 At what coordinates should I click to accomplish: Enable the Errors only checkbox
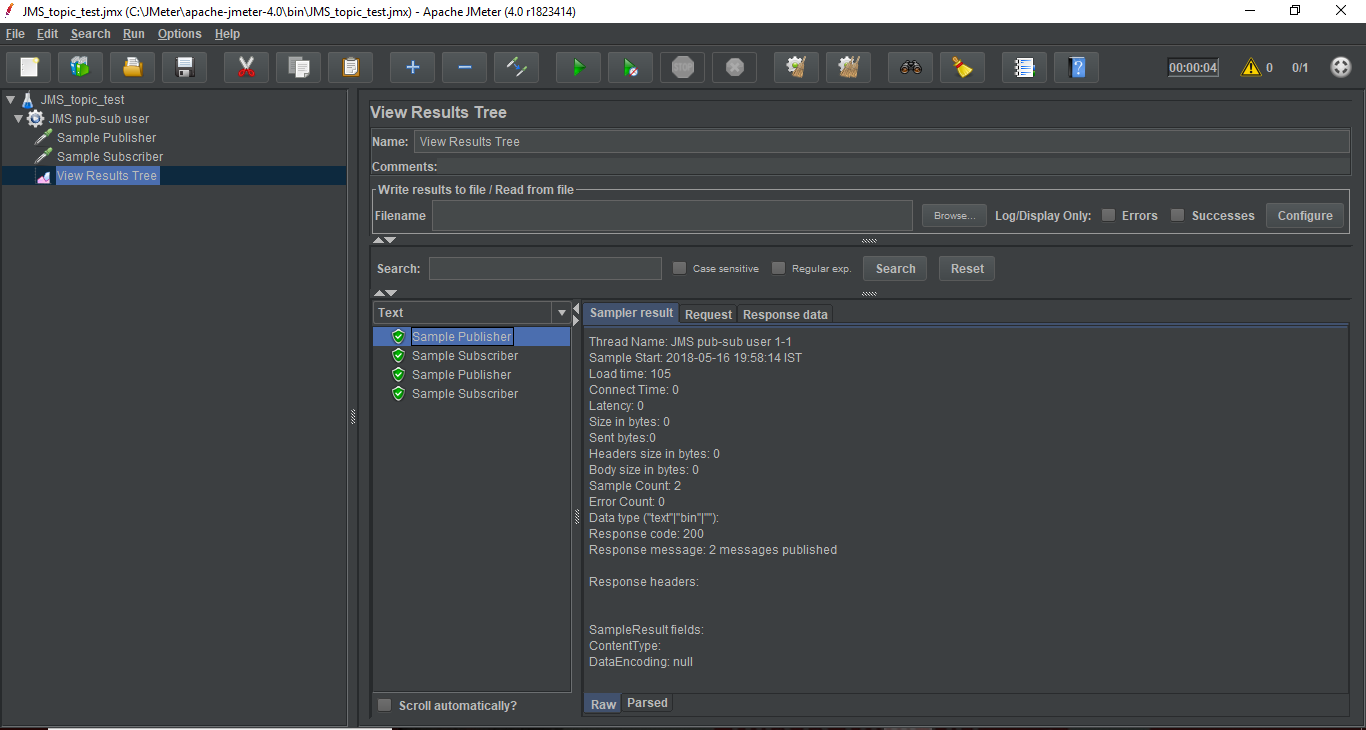1108,215
